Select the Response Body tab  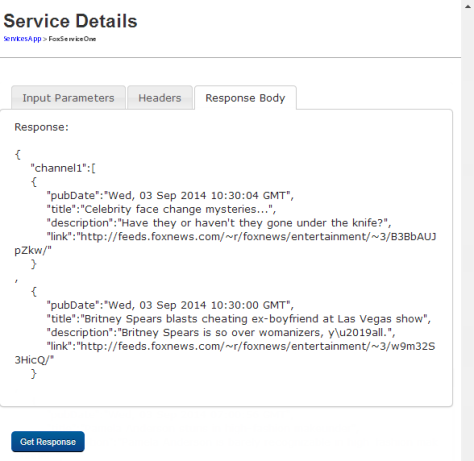point(245,98)
